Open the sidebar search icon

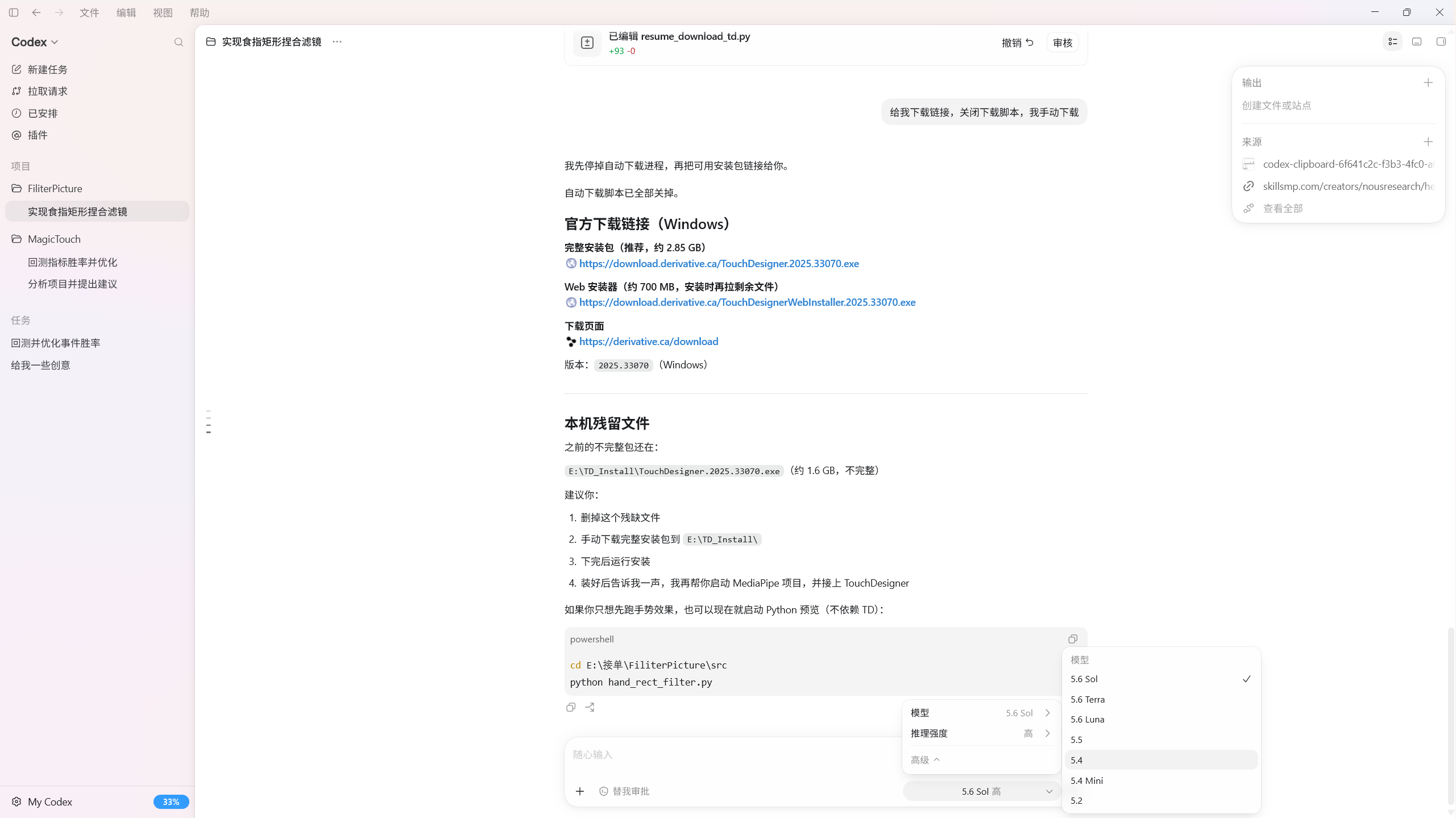click(x=179, y=42)
